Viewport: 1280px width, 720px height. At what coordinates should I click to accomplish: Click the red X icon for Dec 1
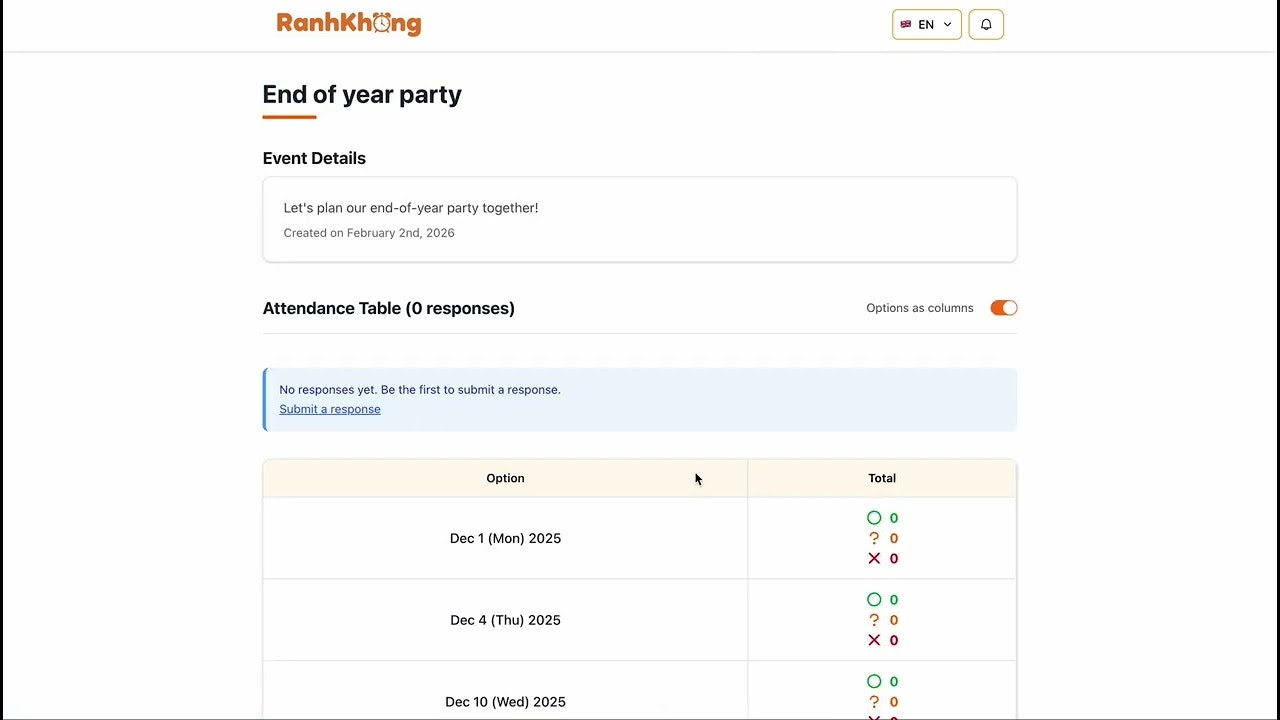pyautogui.click(x=874, y=558)
